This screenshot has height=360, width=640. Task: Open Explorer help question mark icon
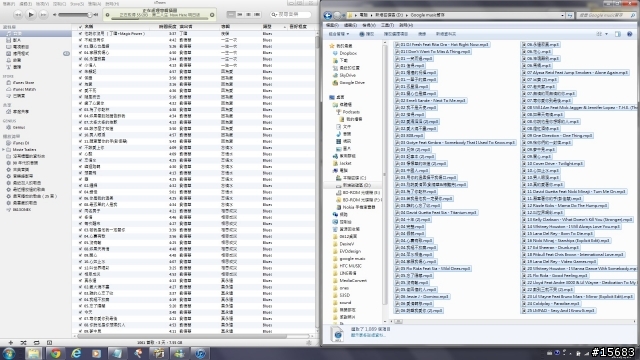(629, 34)
